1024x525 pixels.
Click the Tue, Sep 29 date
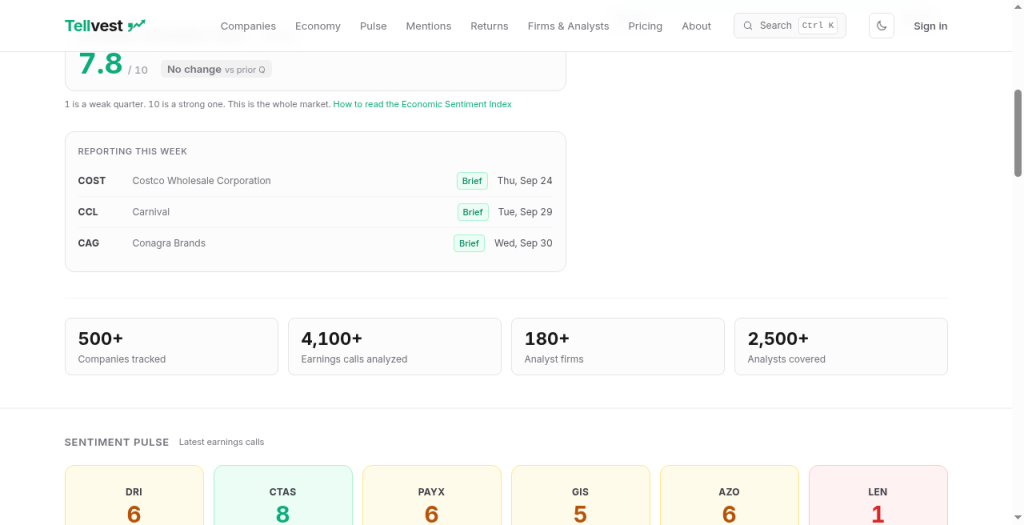click(x=525, y=212)
